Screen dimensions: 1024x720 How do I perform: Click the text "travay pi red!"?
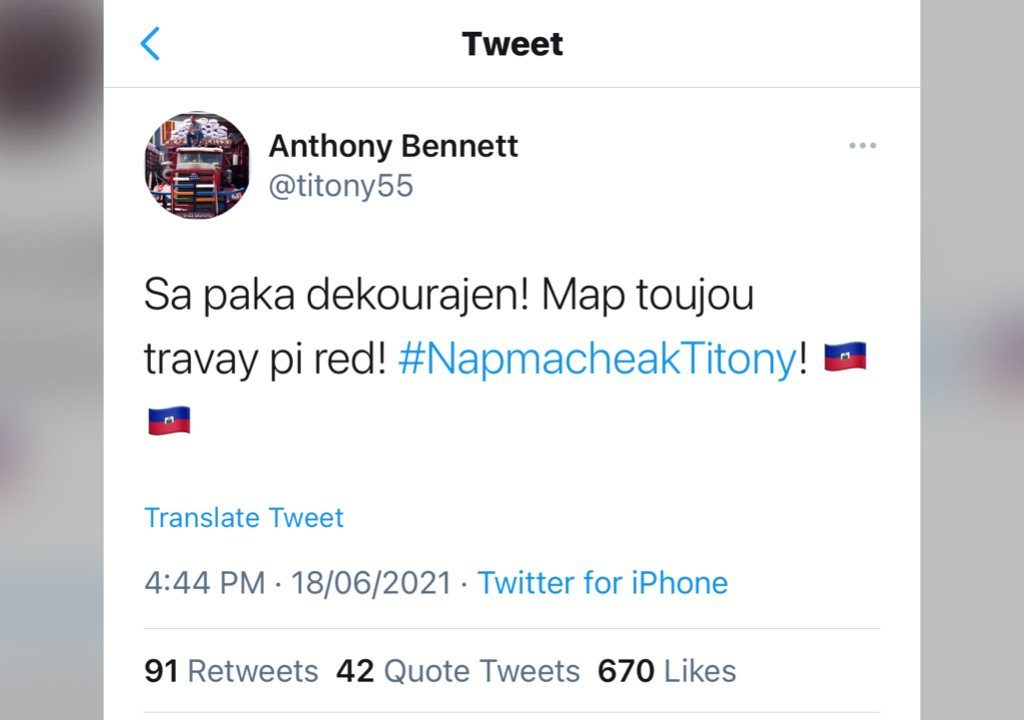click(x=265, y=360)
